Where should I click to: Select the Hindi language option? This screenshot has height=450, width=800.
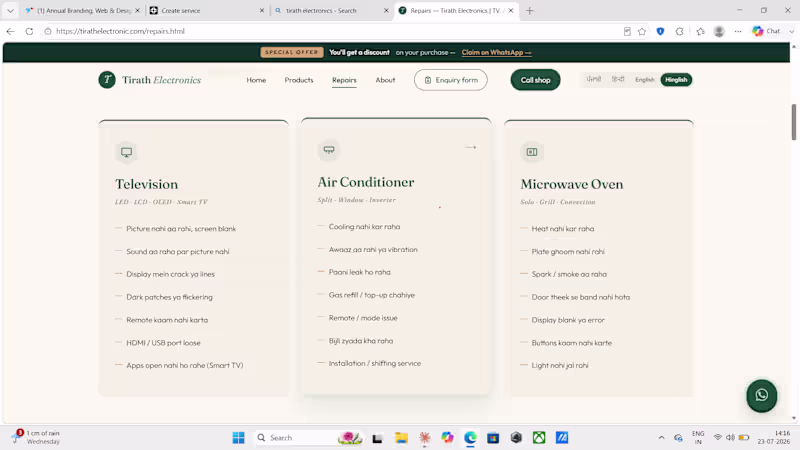pyautogui.click(x=618, y=80)
